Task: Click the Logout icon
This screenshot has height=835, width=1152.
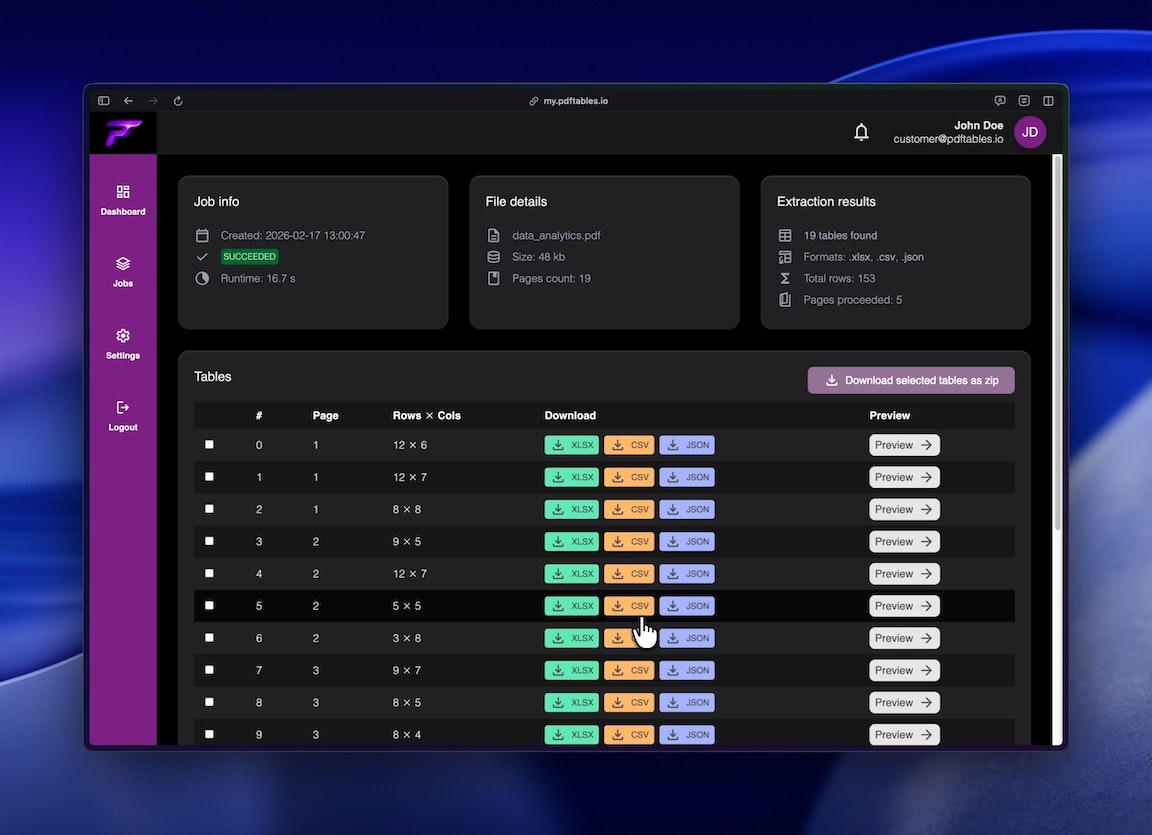Action: point(122,407)
